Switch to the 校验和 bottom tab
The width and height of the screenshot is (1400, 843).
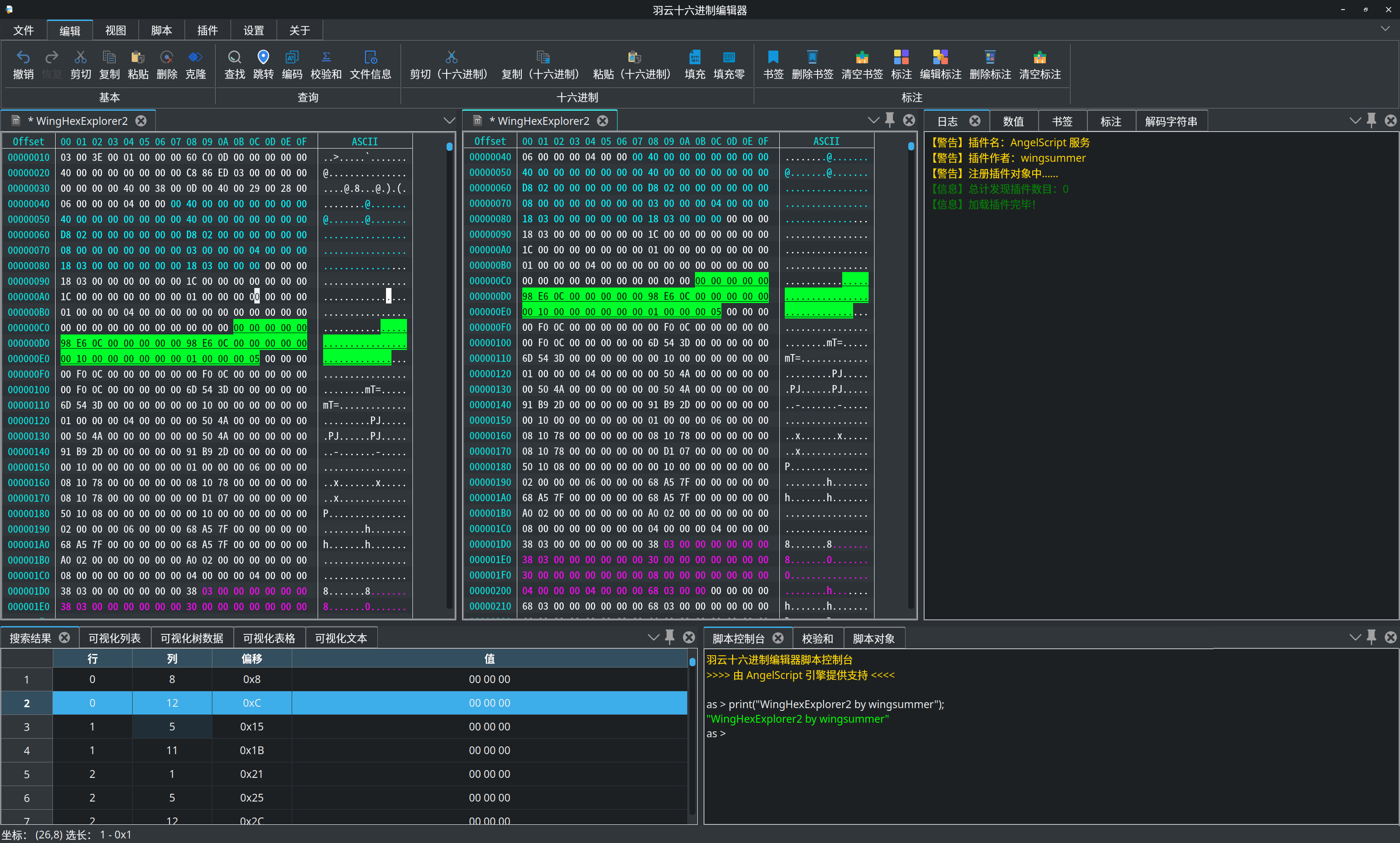tap(817, 638)
